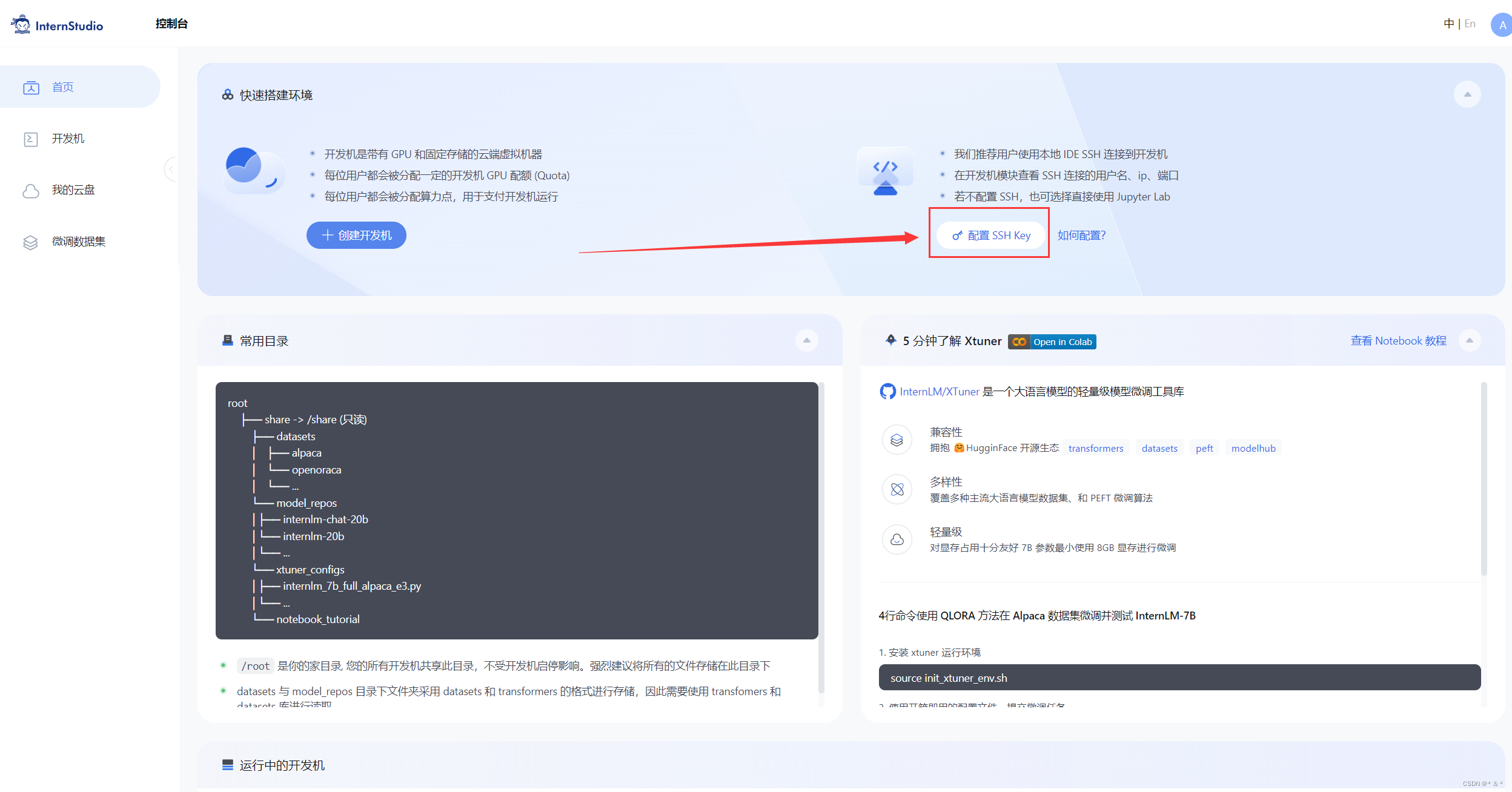The image size is (1512, 792).
Task: Click the 创建开发机 button
Action: 356,235
